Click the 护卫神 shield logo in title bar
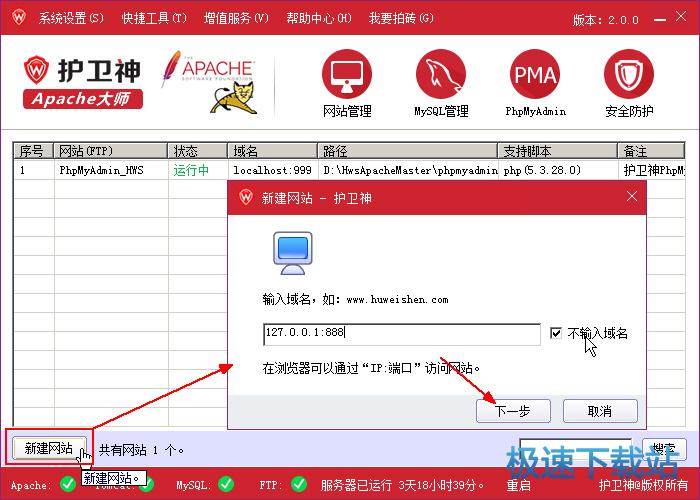The image size is (700, 500). [19, 17]
